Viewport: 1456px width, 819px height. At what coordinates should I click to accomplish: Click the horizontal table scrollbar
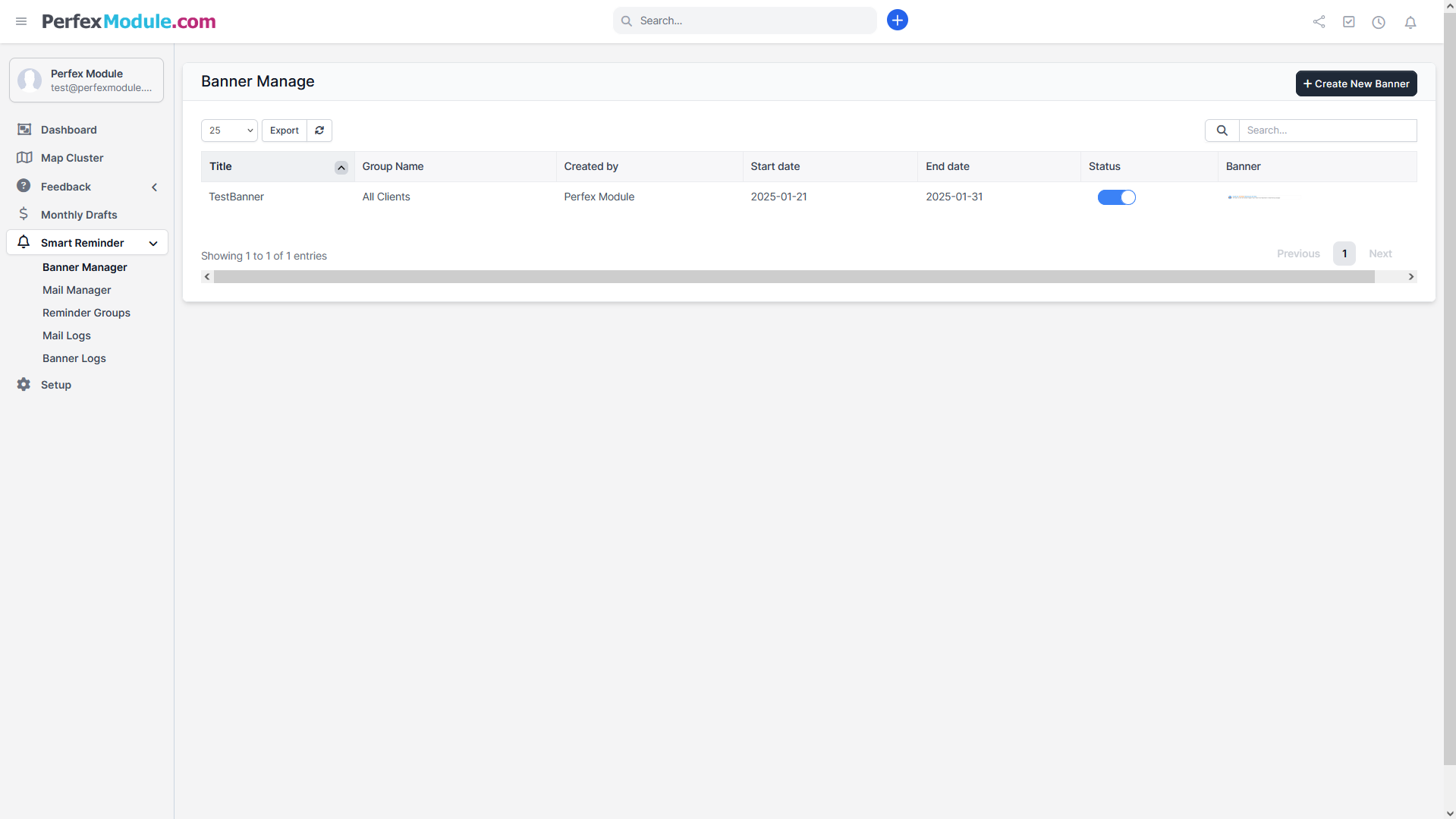[793, 277]
